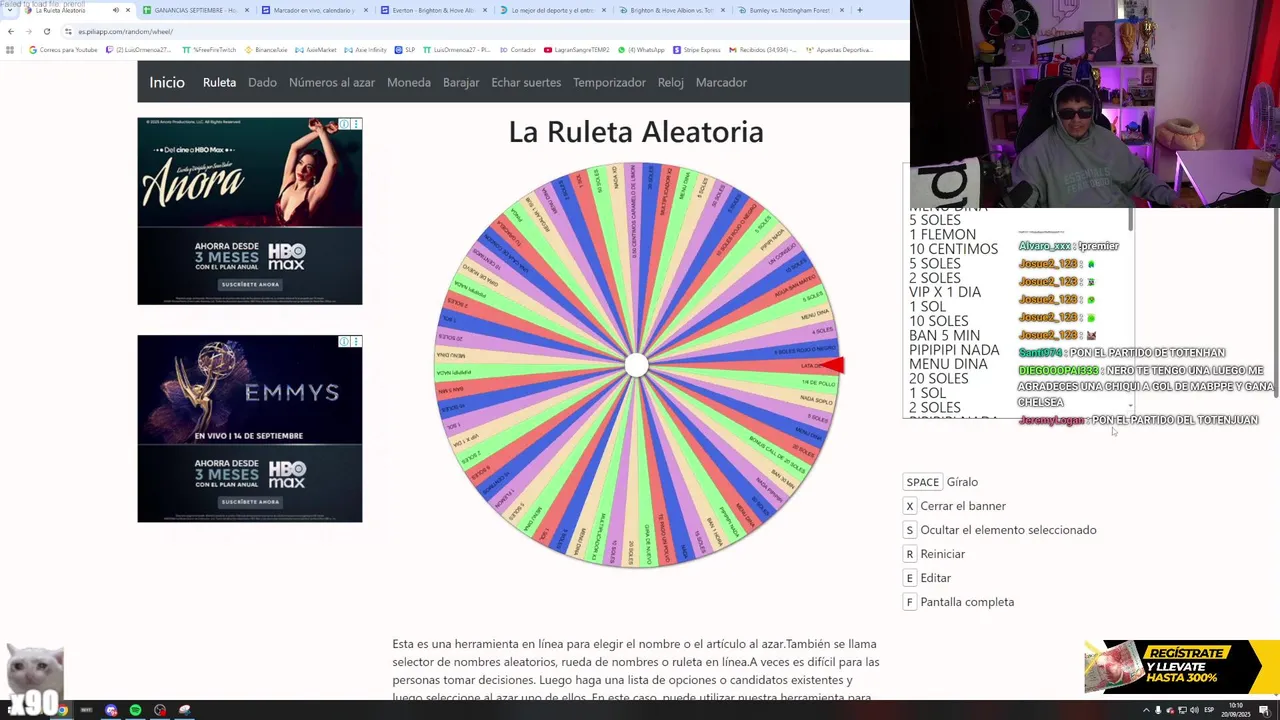Open the Inicio home link
This screenshot has height=720, width=1280.
(x=167, y=82)
